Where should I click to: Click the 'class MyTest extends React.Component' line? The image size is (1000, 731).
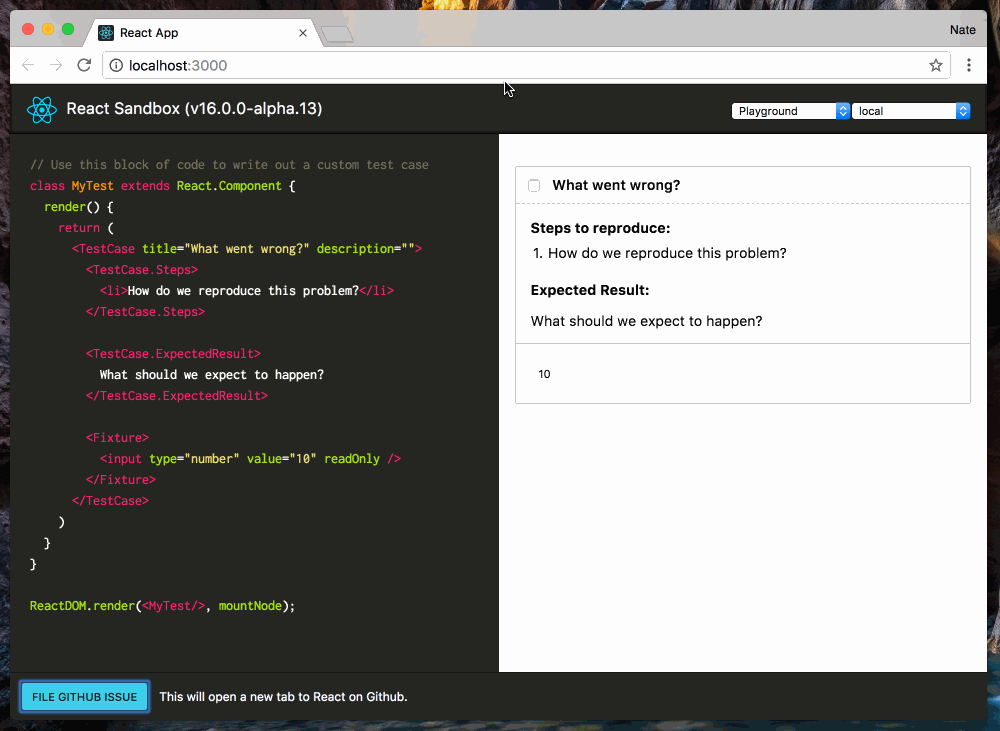tap(163, 186)
